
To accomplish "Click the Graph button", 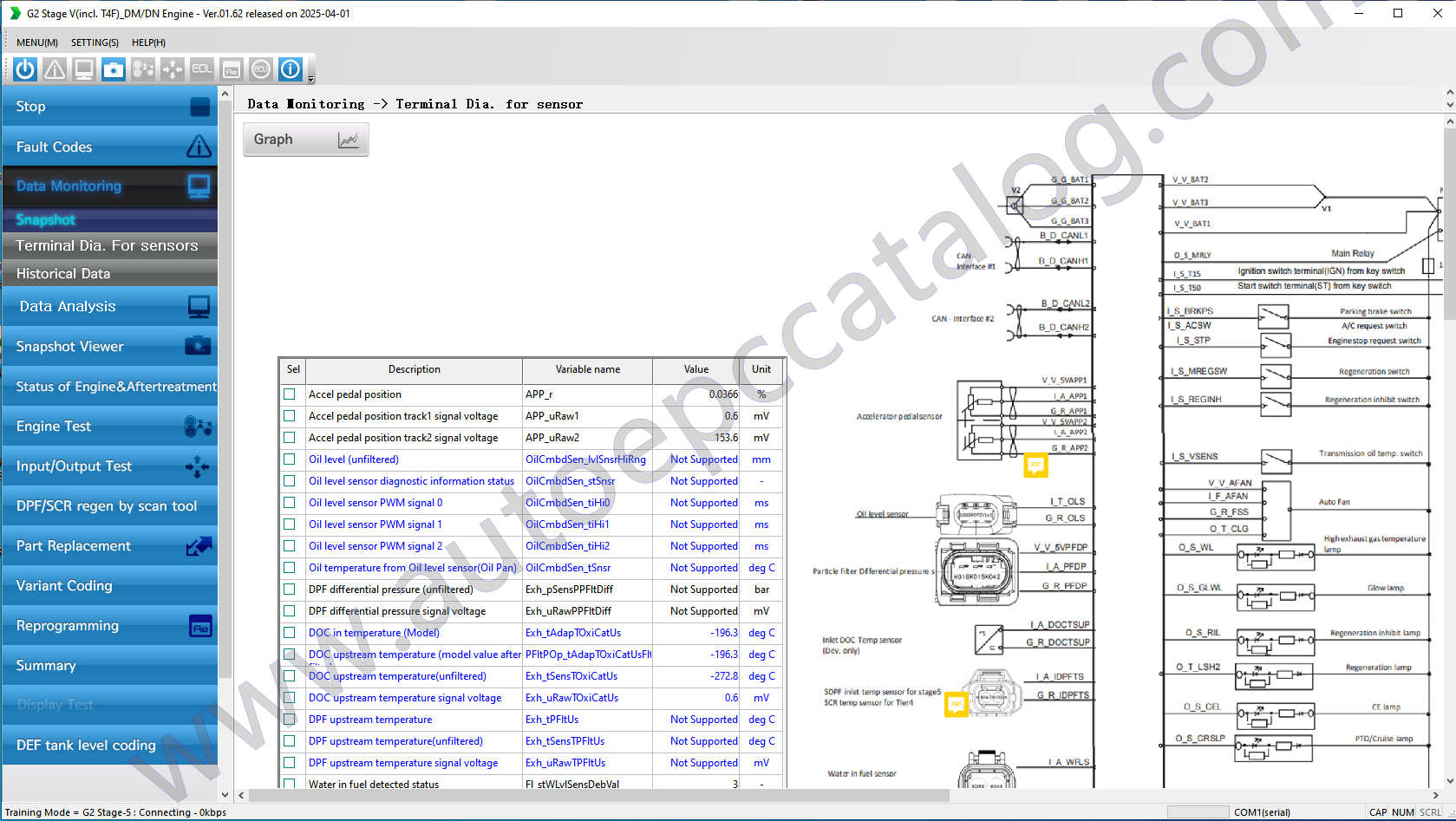I will tap(305, 140).
